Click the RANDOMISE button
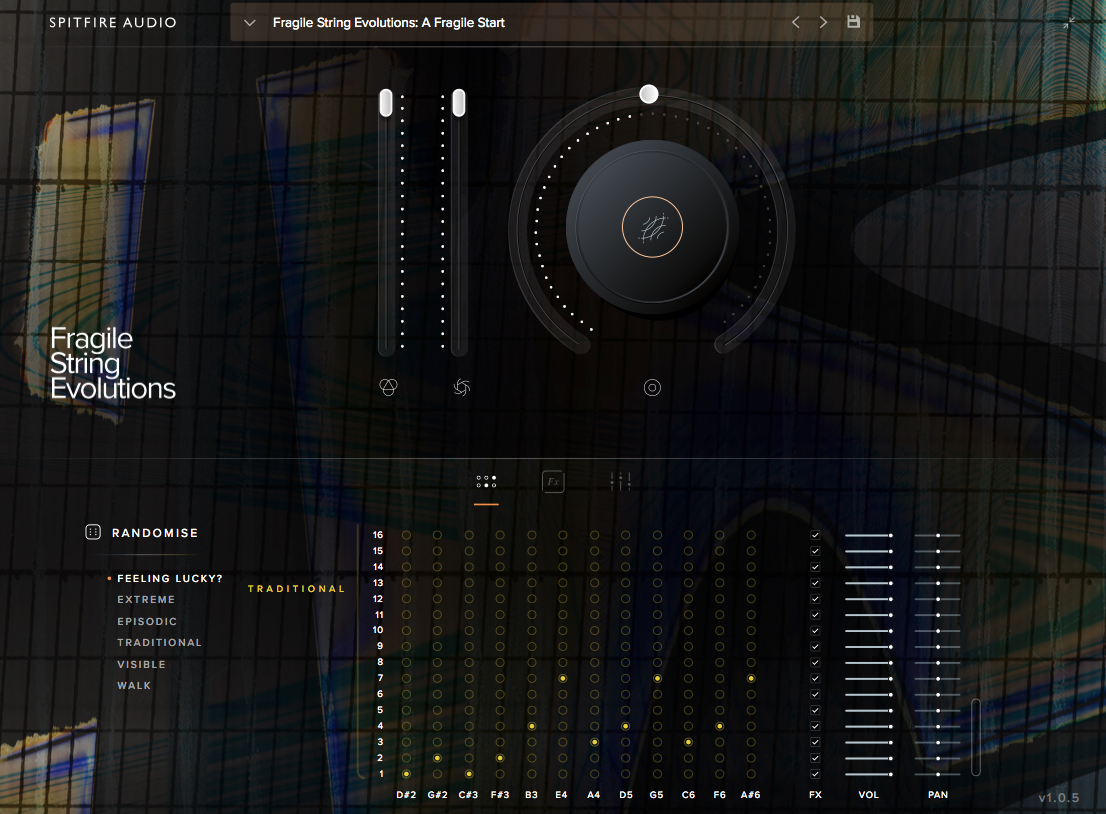Screen dimensions: 1106x814 155,533
